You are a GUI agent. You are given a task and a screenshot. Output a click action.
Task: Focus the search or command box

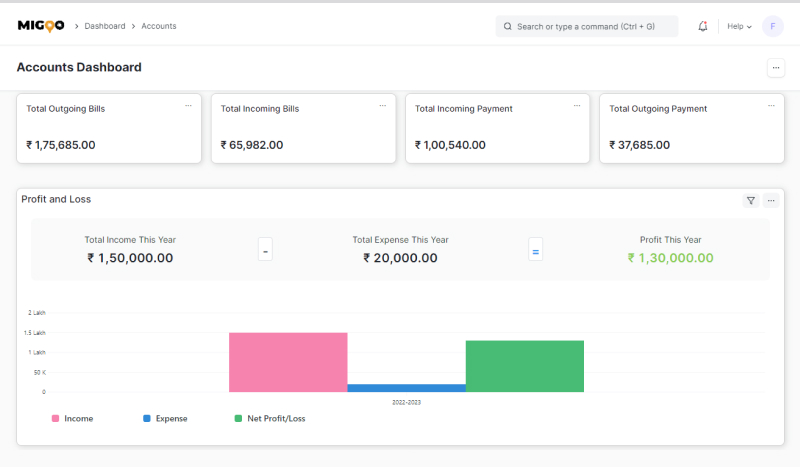tap(587, 26)
